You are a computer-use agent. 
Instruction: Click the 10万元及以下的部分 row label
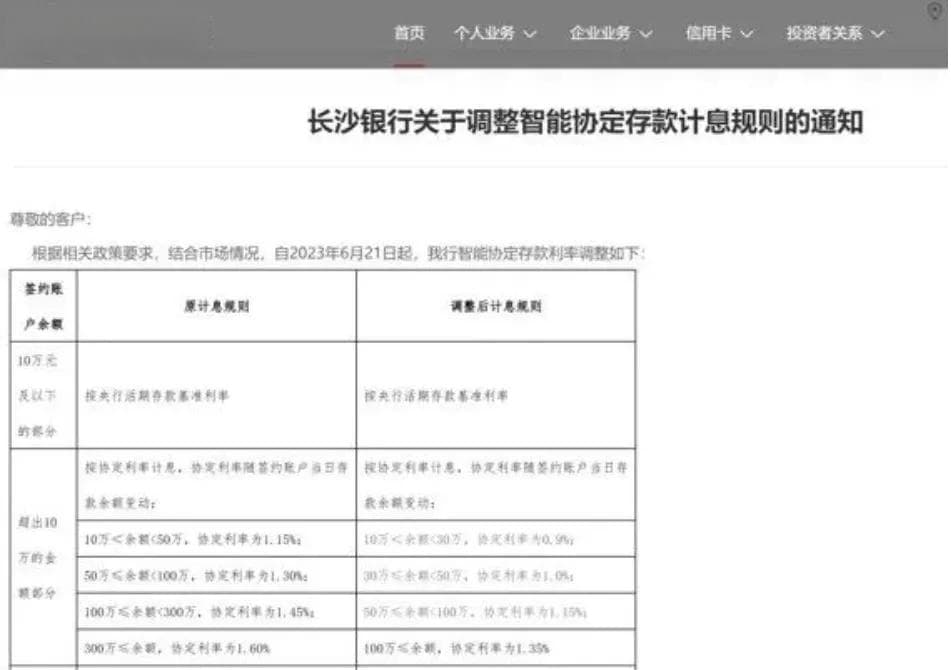[x=44, y=395]
